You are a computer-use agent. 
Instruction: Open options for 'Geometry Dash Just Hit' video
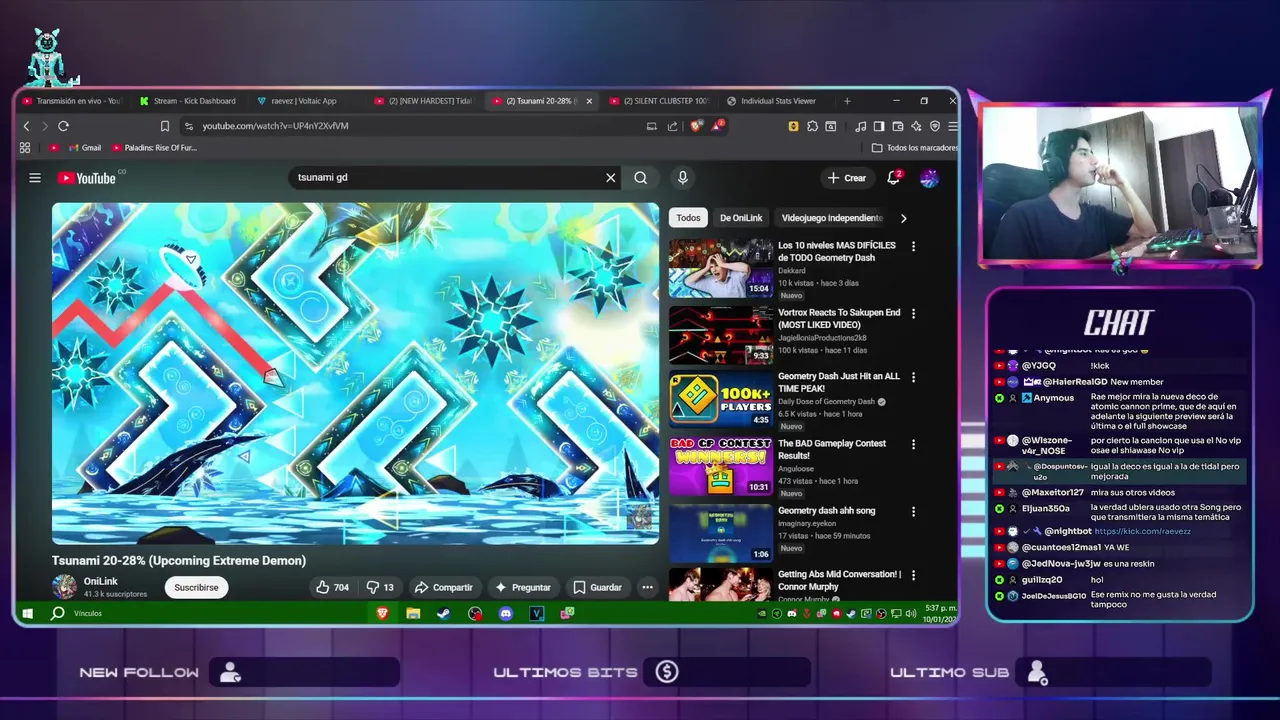[x=913, y=377]
